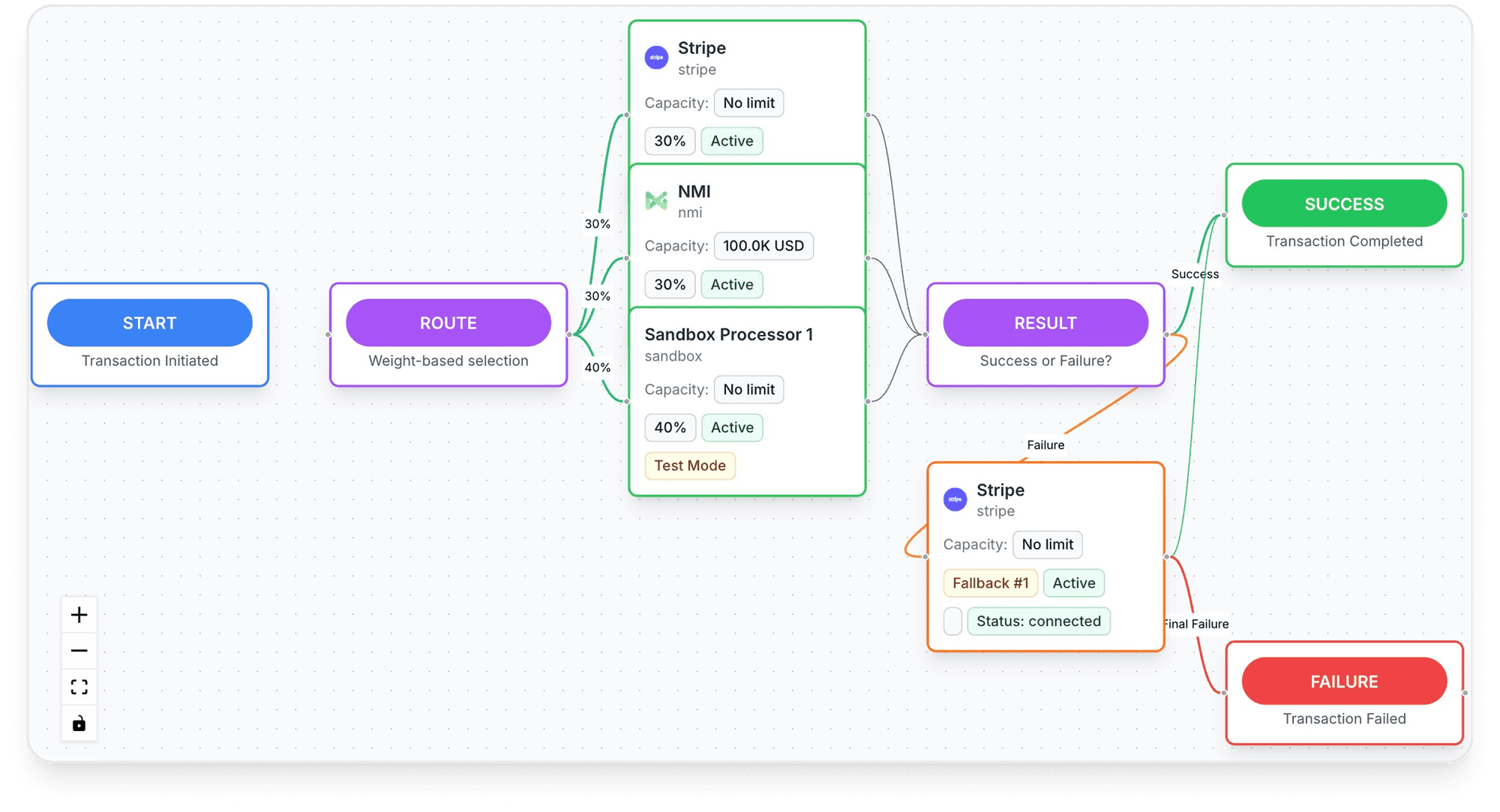Select the purple ROUTE node
This screenshot has width=1500, height=812.
pos(448,323)
